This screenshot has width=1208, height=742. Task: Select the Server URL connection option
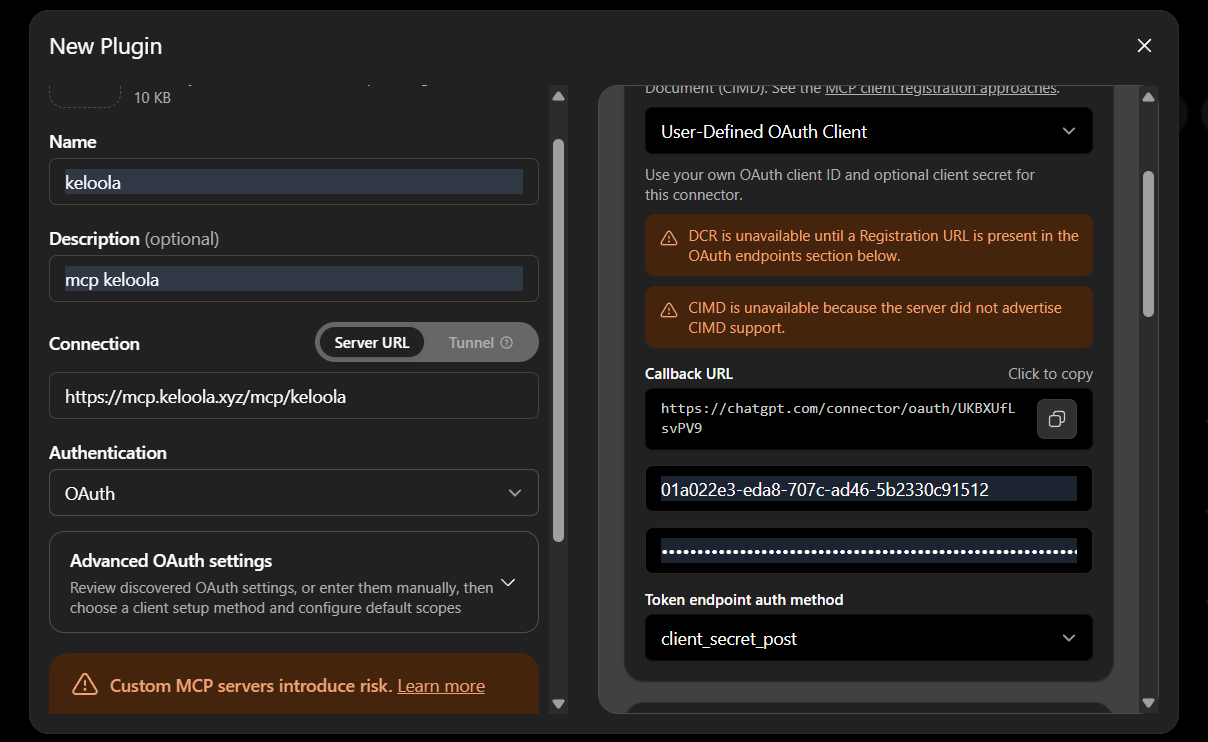click(x=371, y=342)
